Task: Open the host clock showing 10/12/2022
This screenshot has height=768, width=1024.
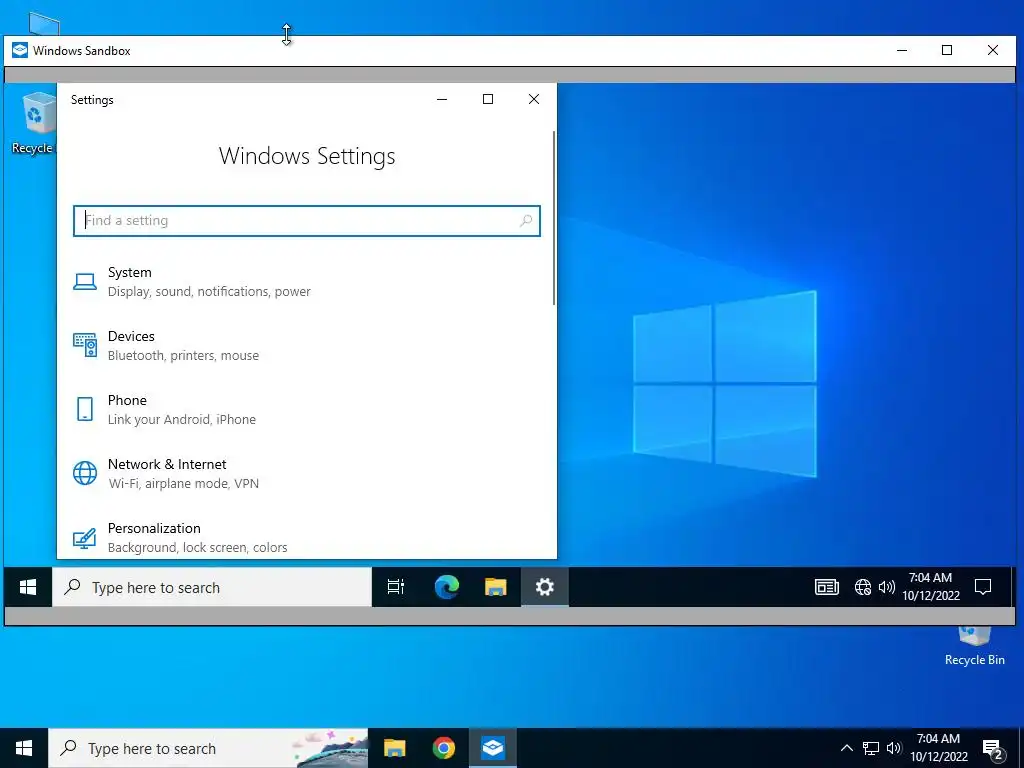Action: click(x=938, y=748)
